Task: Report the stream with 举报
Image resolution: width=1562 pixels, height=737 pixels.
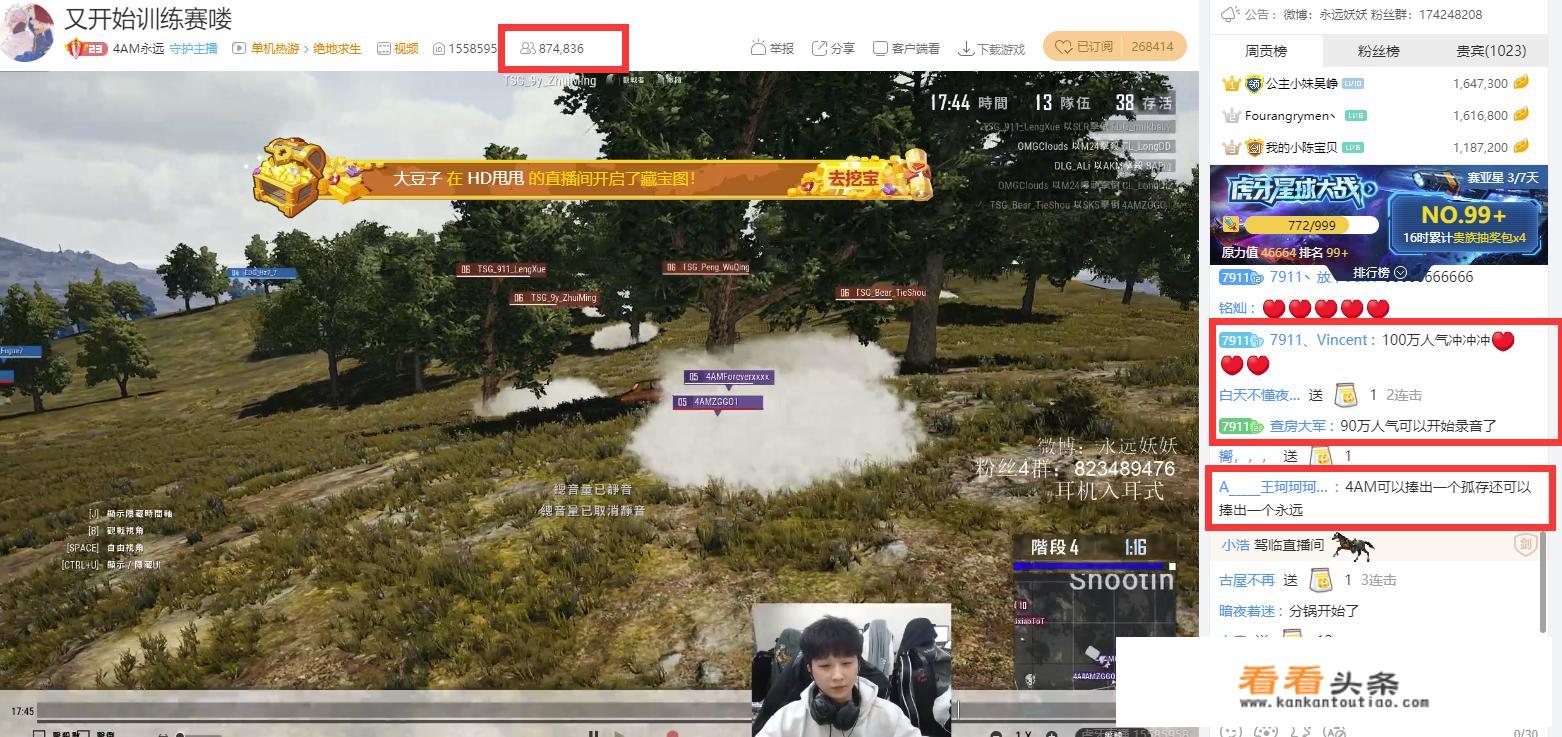Action: (772, 48)
